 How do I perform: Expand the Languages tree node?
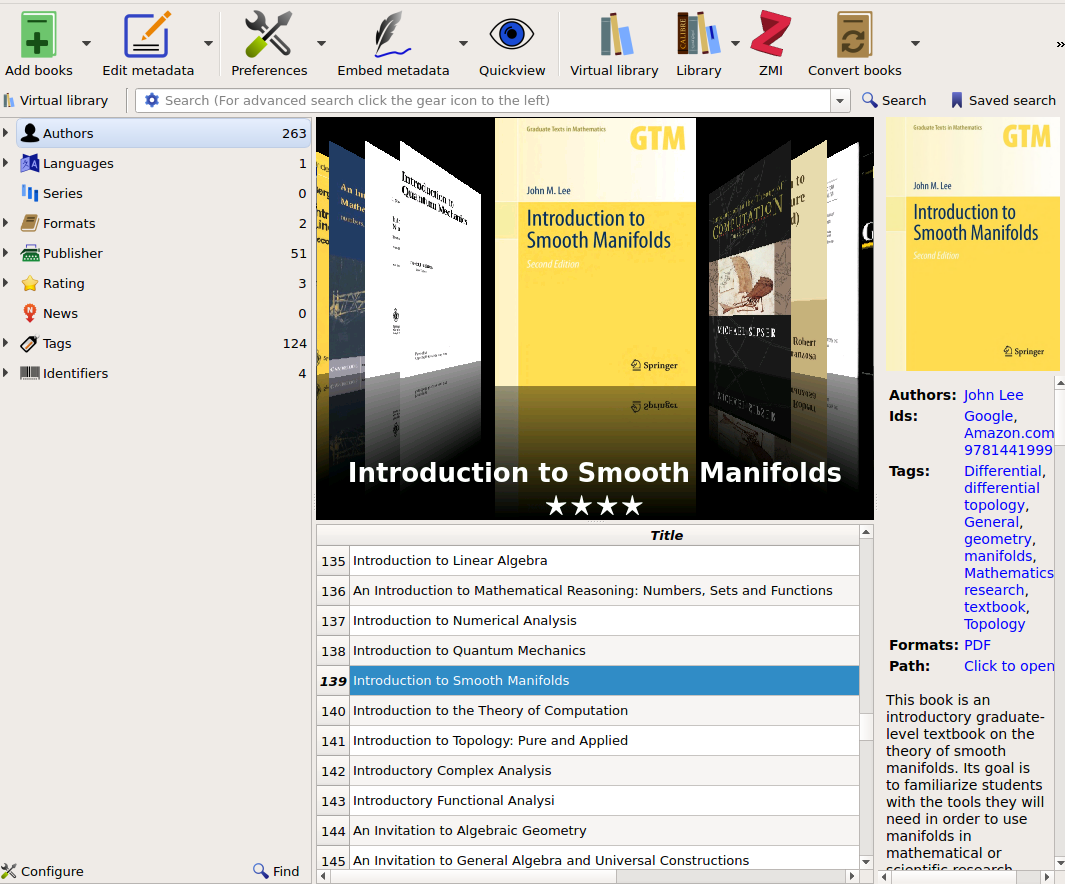(x=5, y=163)
